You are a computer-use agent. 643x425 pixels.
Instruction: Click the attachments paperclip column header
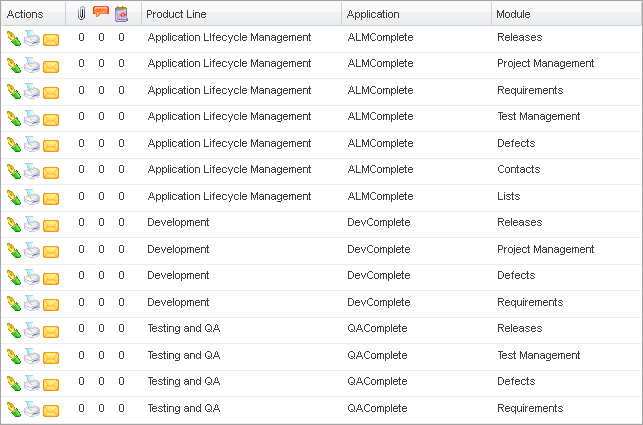tap(81, 14)
